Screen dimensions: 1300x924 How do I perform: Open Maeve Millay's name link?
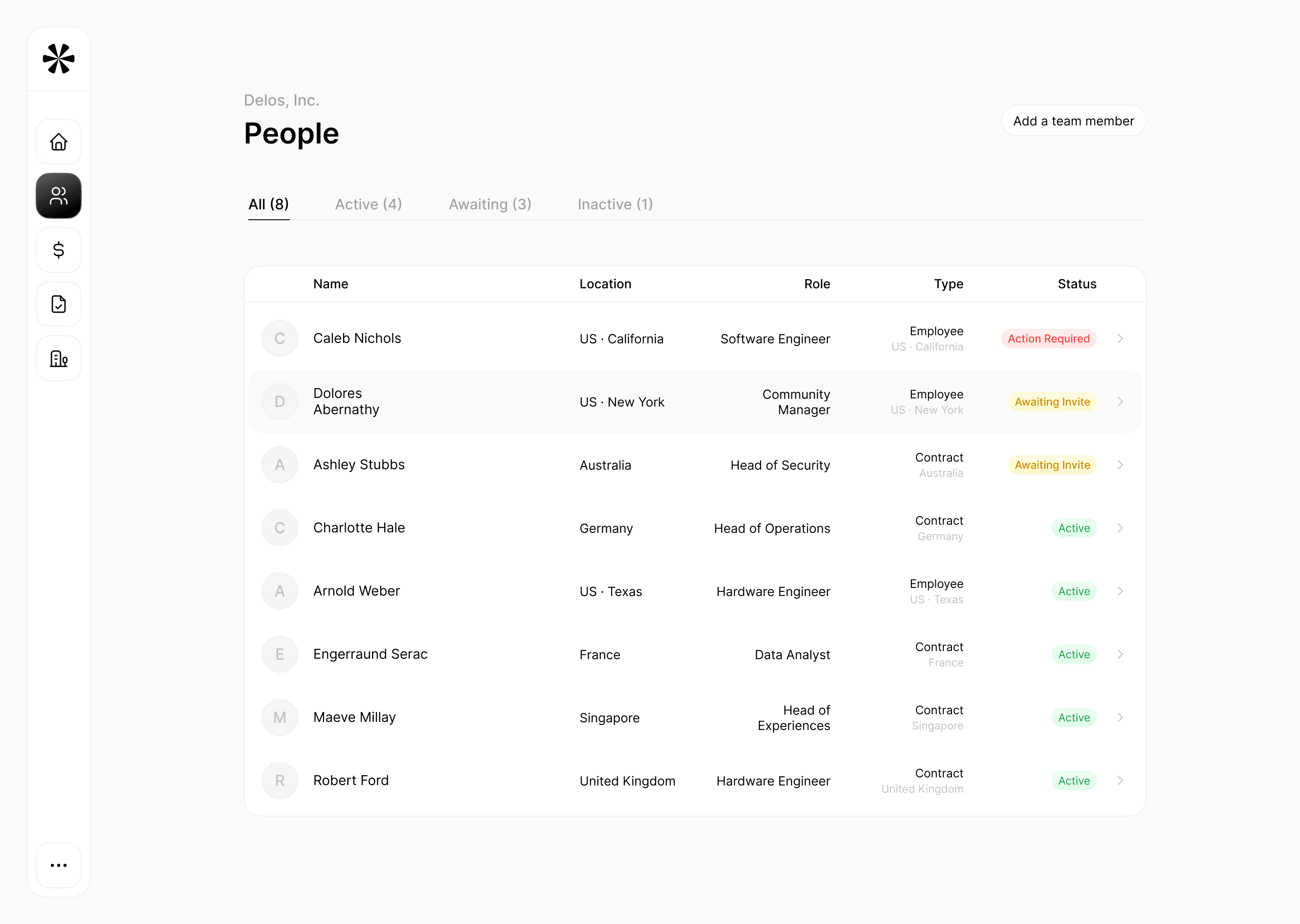coord(354,717)
